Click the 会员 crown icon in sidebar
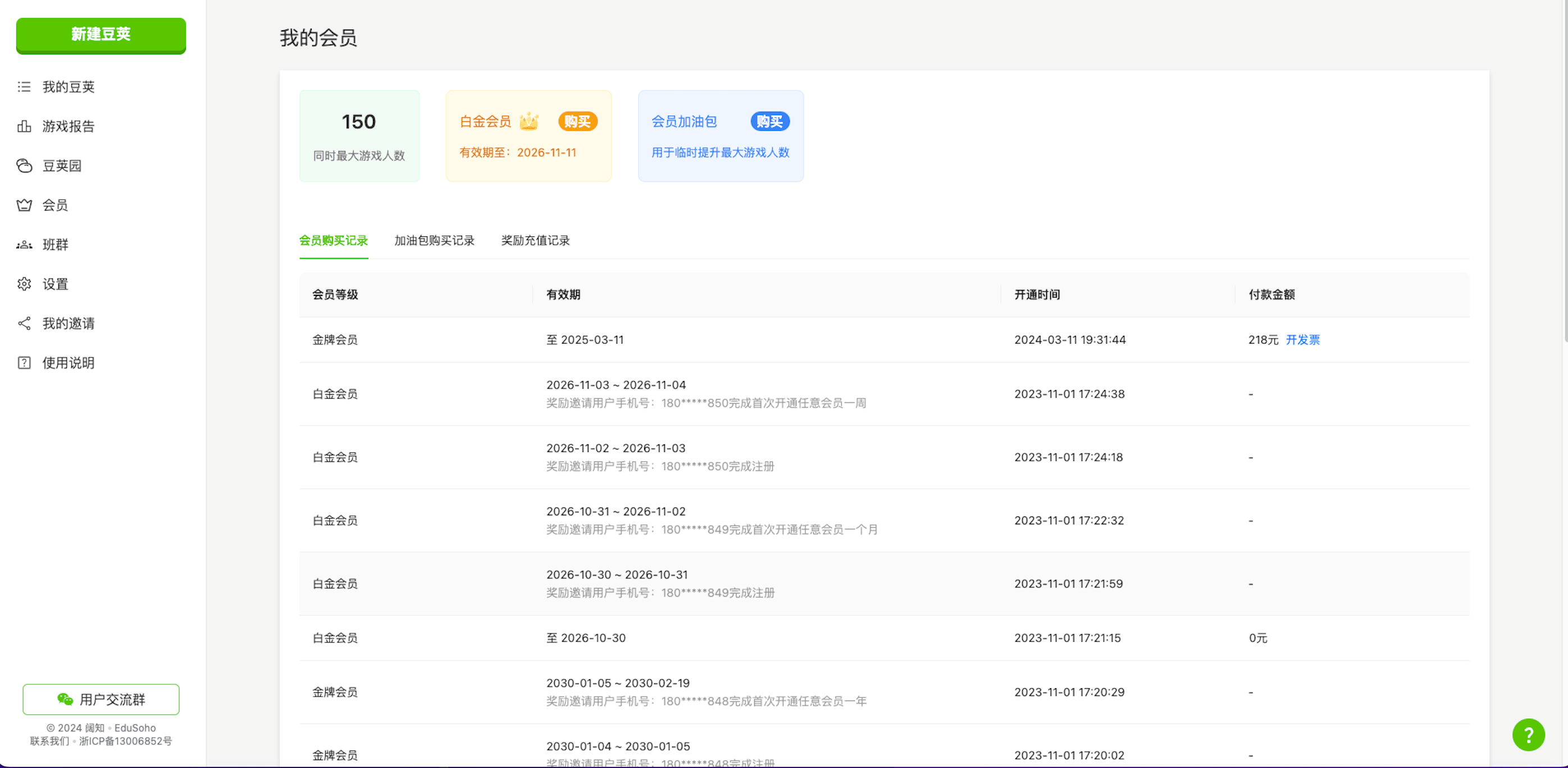The height and width of the screenshot is (768, 1568). click(x=24, y=205)
